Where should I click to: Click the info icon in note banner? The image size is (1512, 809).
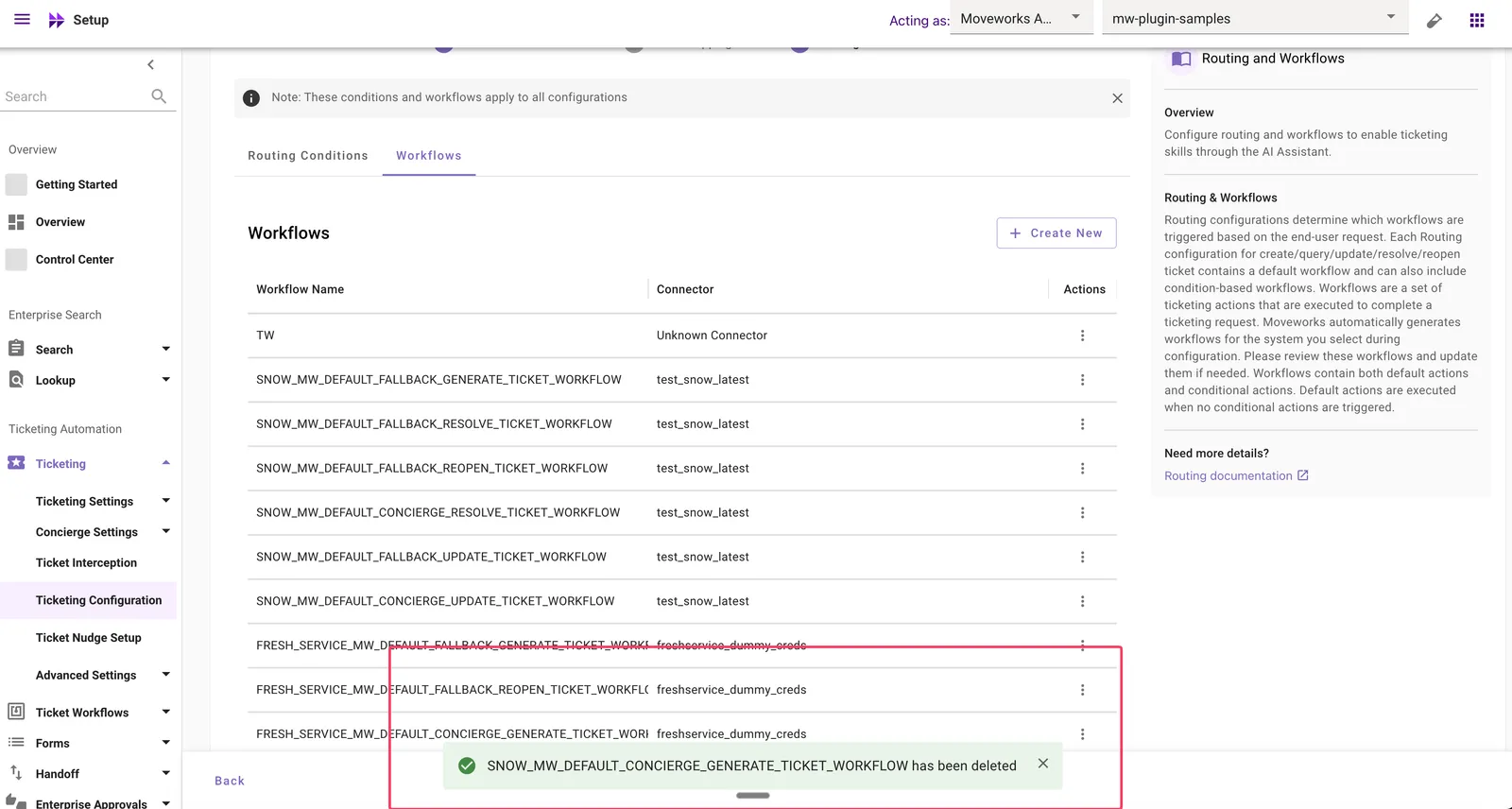(251, 98)
